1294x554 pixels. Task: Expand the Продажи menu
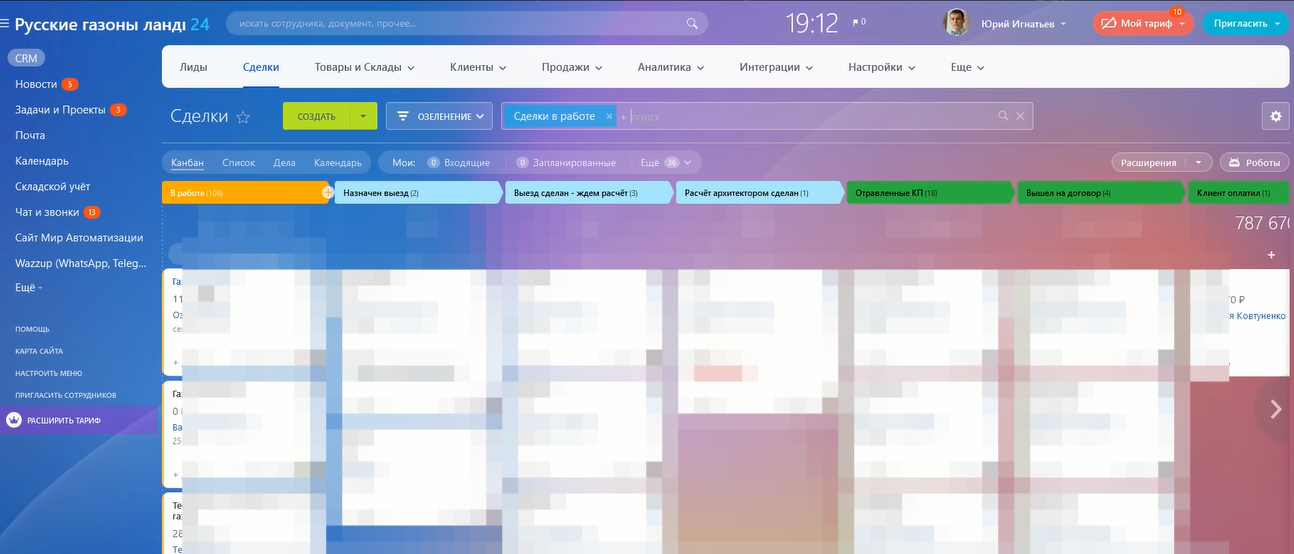pos(572,67)
